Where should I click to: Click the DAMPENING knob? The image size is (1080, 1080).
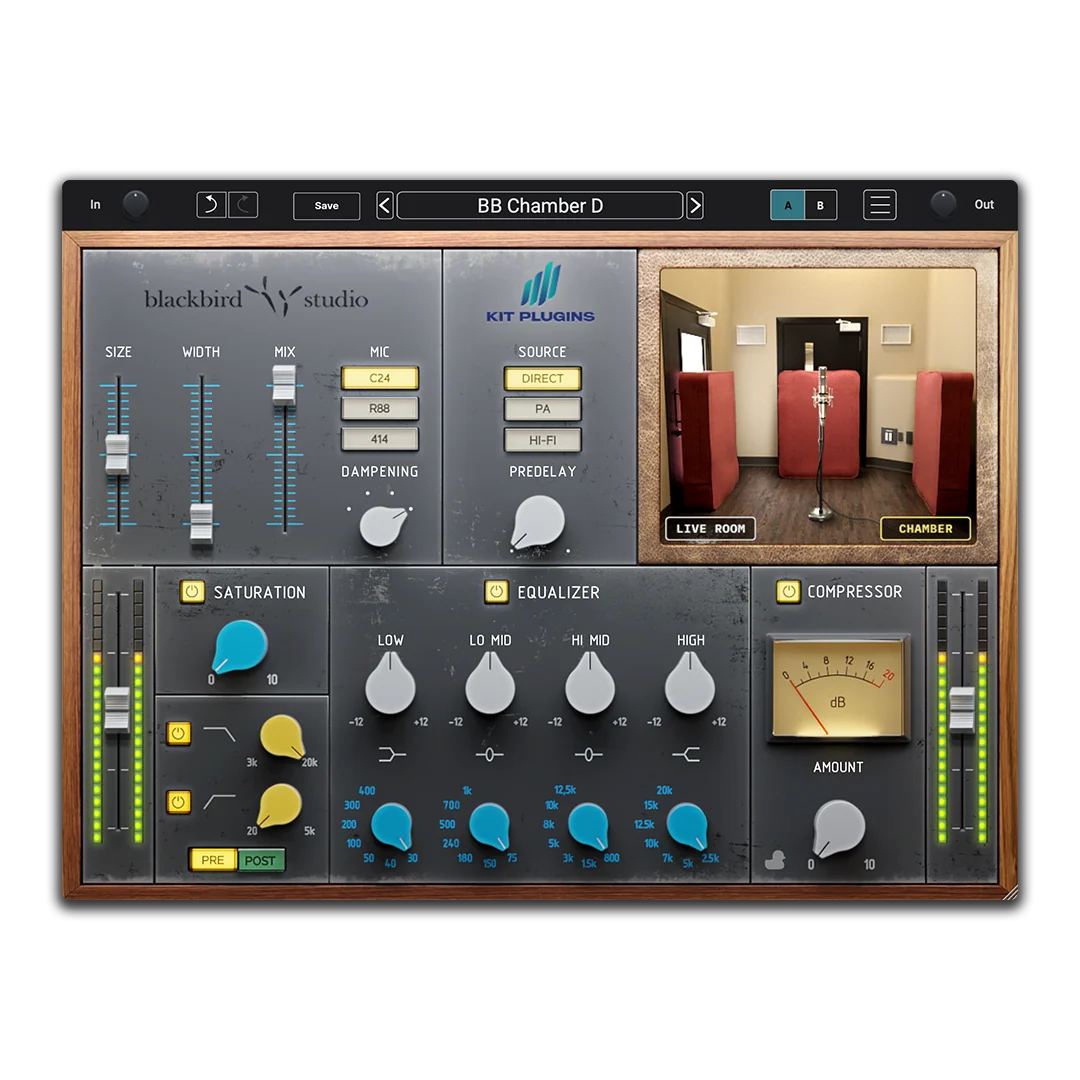click(x=382, y=526)
